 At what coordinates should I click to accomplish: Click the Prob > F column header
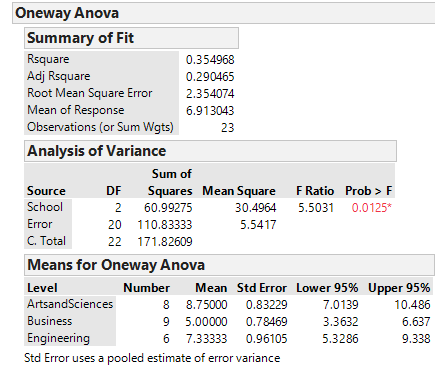(369, 191)
